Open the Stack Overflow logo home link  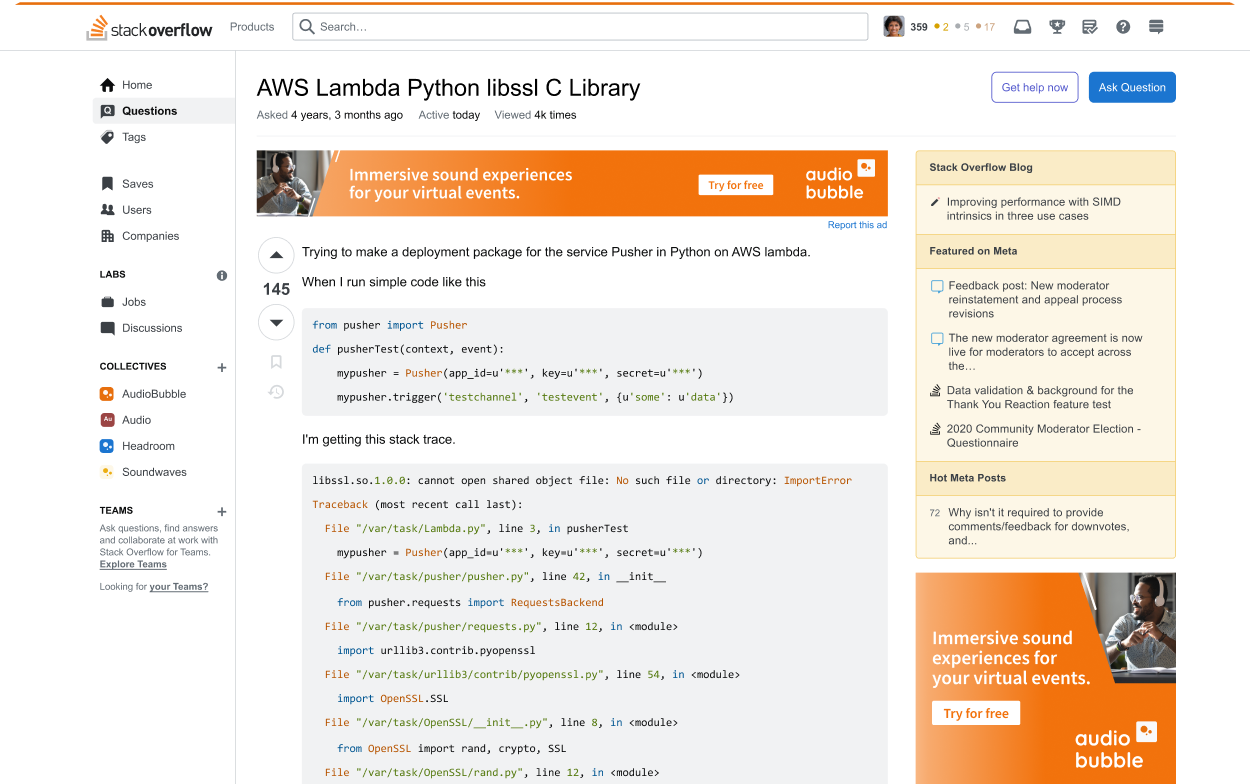149,28
